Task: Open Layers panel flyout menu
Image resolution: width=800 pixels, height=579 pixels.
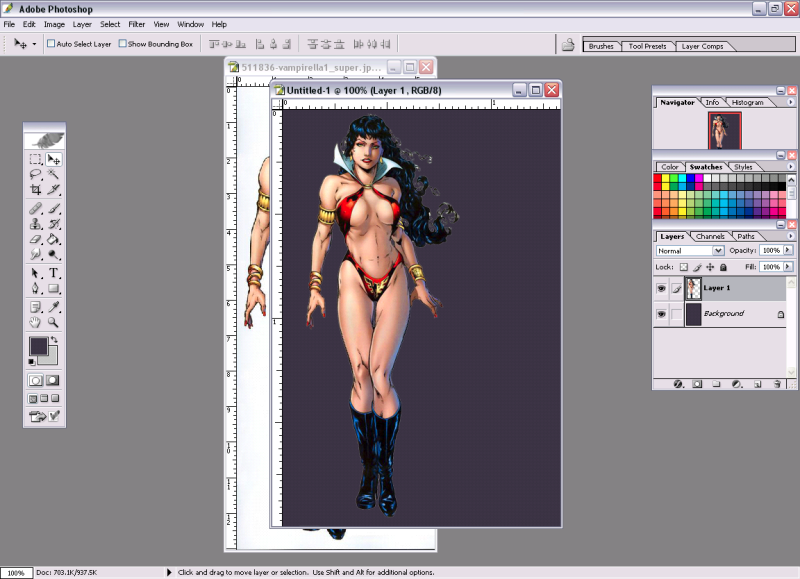Action: coord(790,236)
